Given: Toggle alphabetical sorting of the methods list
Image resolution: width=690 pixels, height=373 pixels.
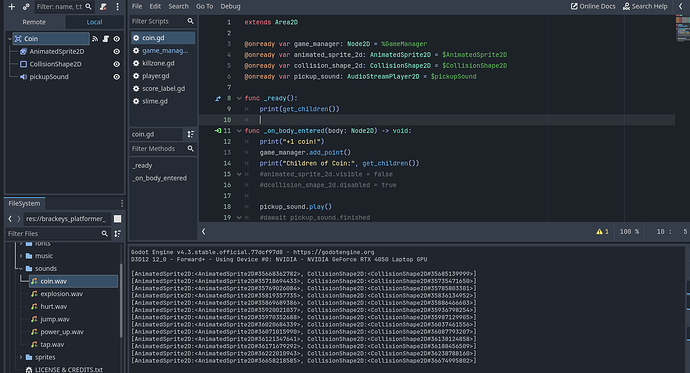Looking at the screenshot, I should pyautogui.click(x=191, y=134).
